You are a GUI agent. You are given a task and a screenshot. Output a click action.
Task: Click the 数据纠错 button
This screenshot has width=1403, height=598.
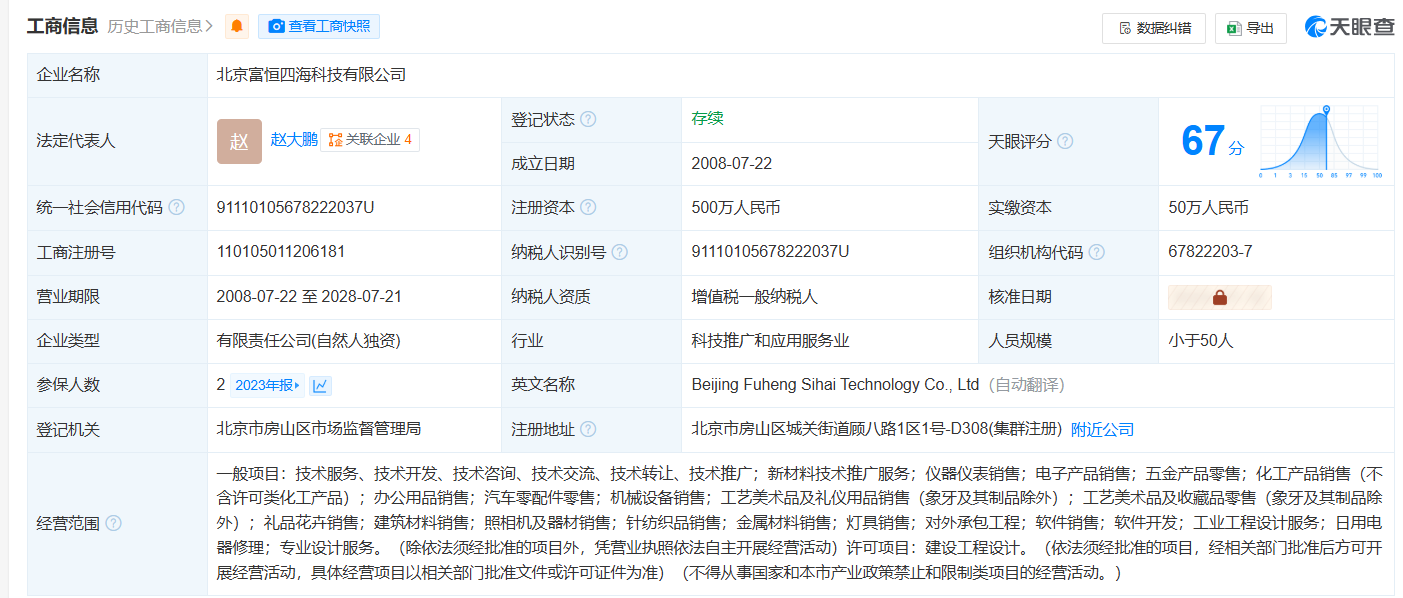pyautogui.click(x=1154, y=28)
